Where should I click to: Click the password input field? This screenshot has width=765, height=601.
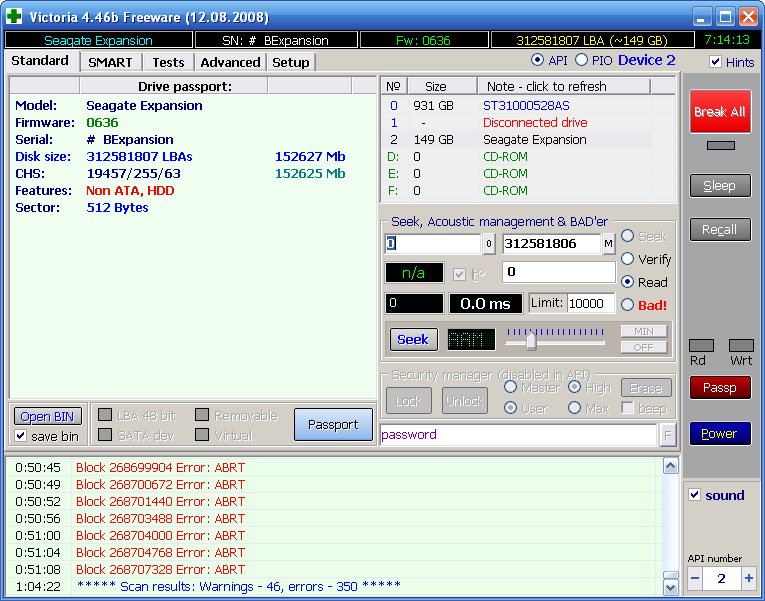pos(518,435)
